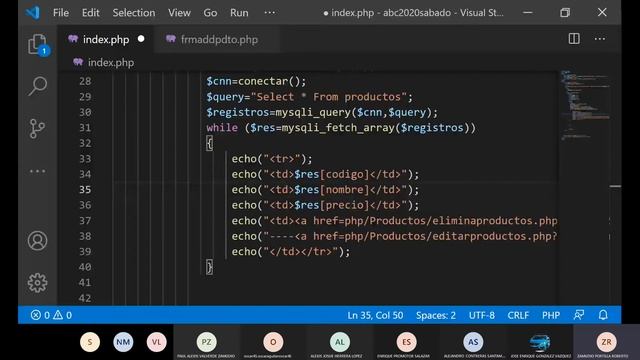Screen dimensions: 640x360
Task: Select participant avatar S
Action: pyautogui.click(x=90, y=342)
